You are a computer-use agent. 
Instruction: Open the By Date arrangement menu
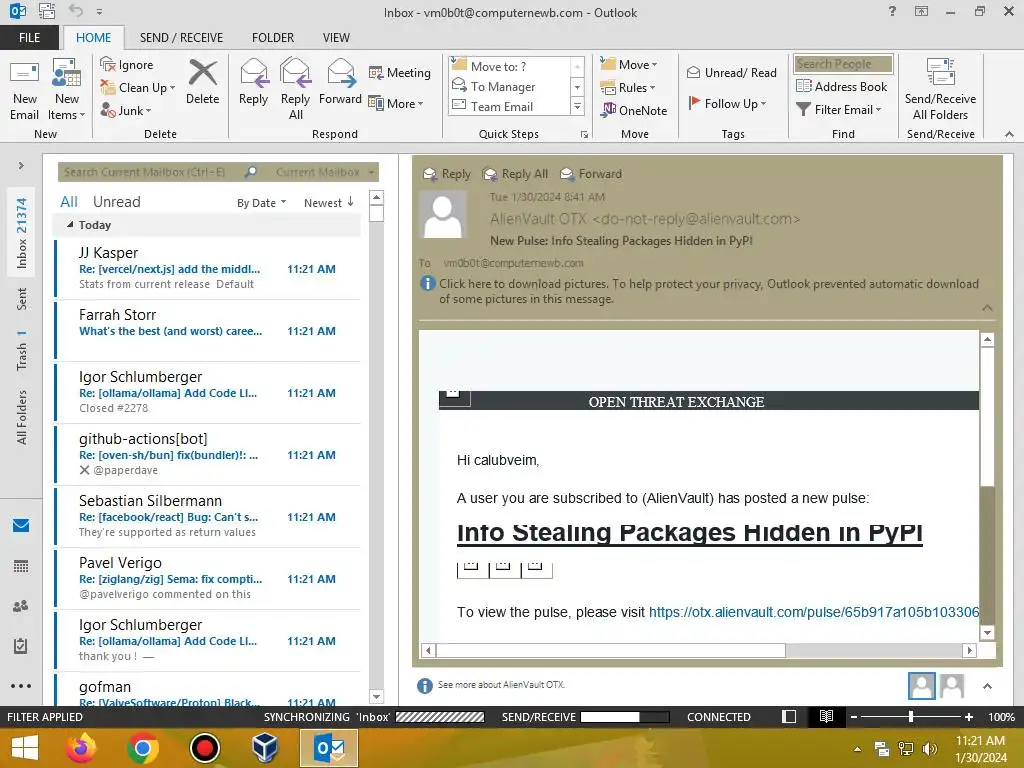click(x=261, y=203)
